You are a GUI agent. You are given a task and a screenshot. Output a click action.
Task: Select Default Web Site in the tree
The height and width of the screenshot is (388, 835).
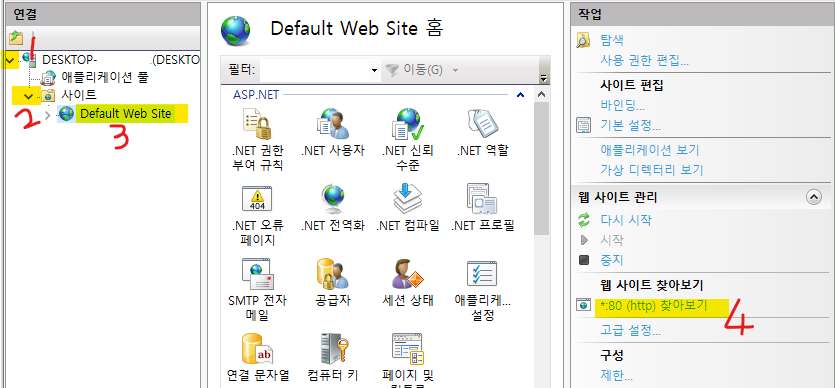[x=126, y=114]
